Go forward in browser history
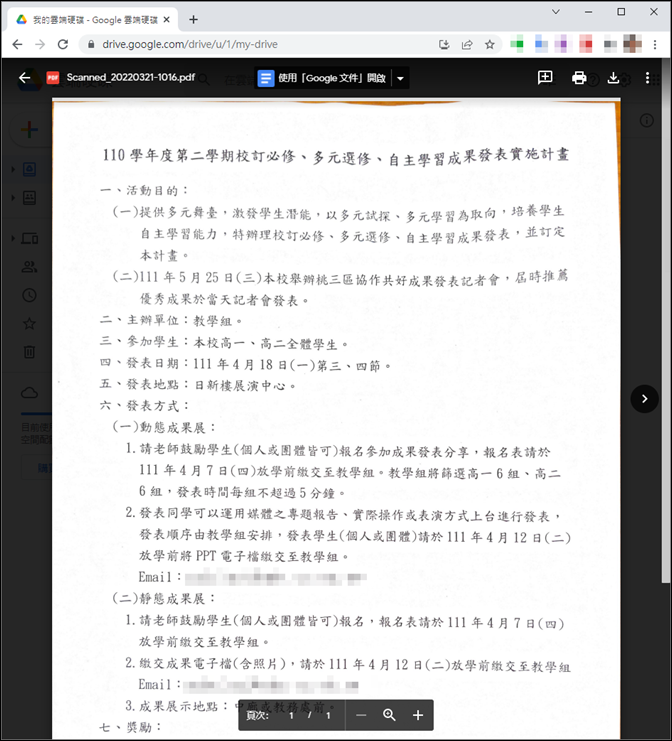This screenshot has height=741, width=672. [40, 44]
